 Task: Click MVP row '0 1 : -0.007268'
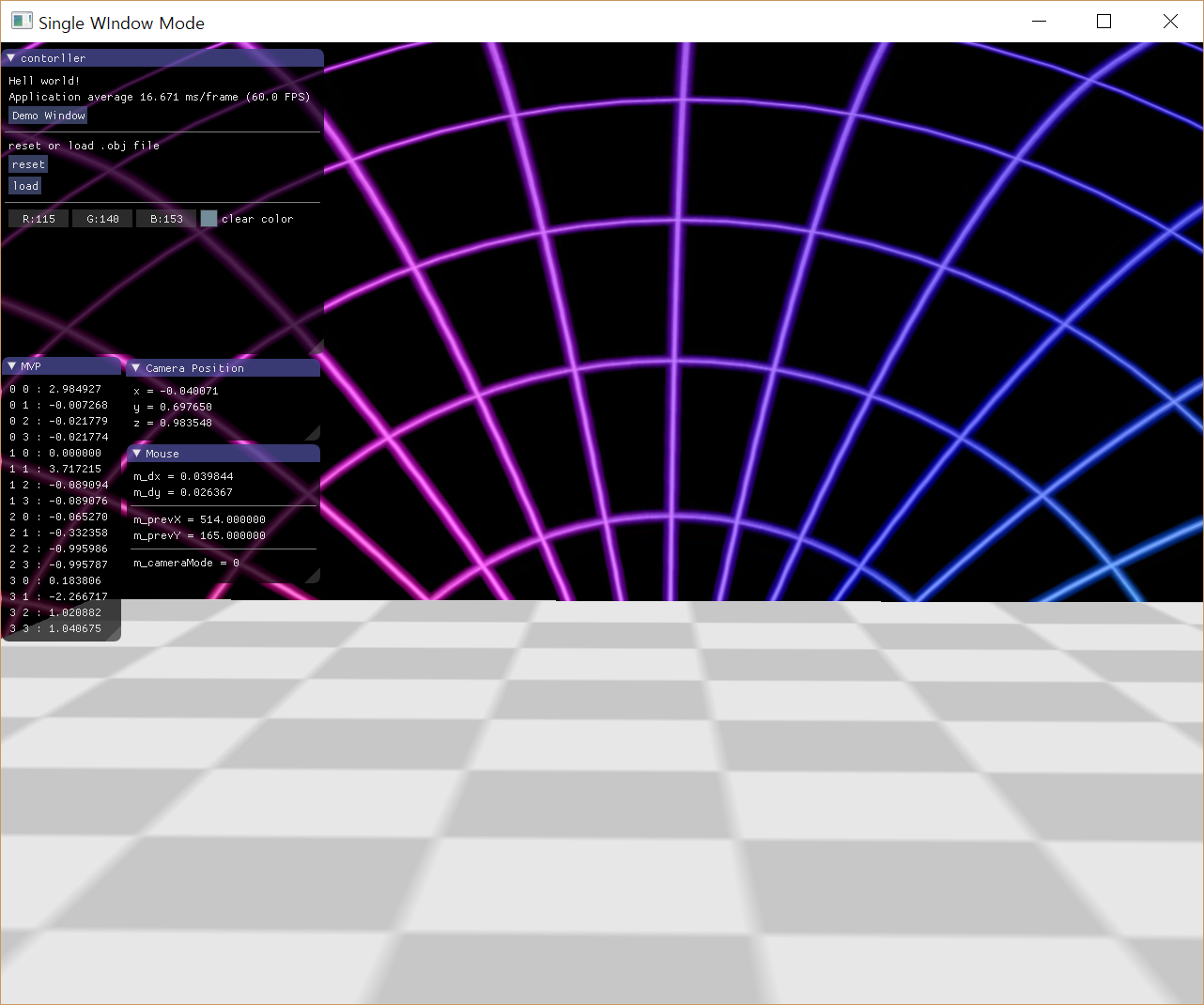point(58,405)
